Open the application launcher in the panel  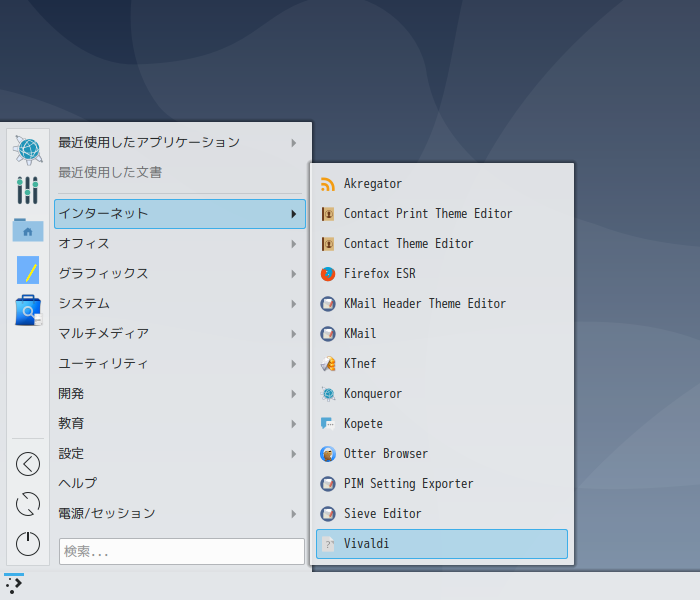[x=14, y=584]
